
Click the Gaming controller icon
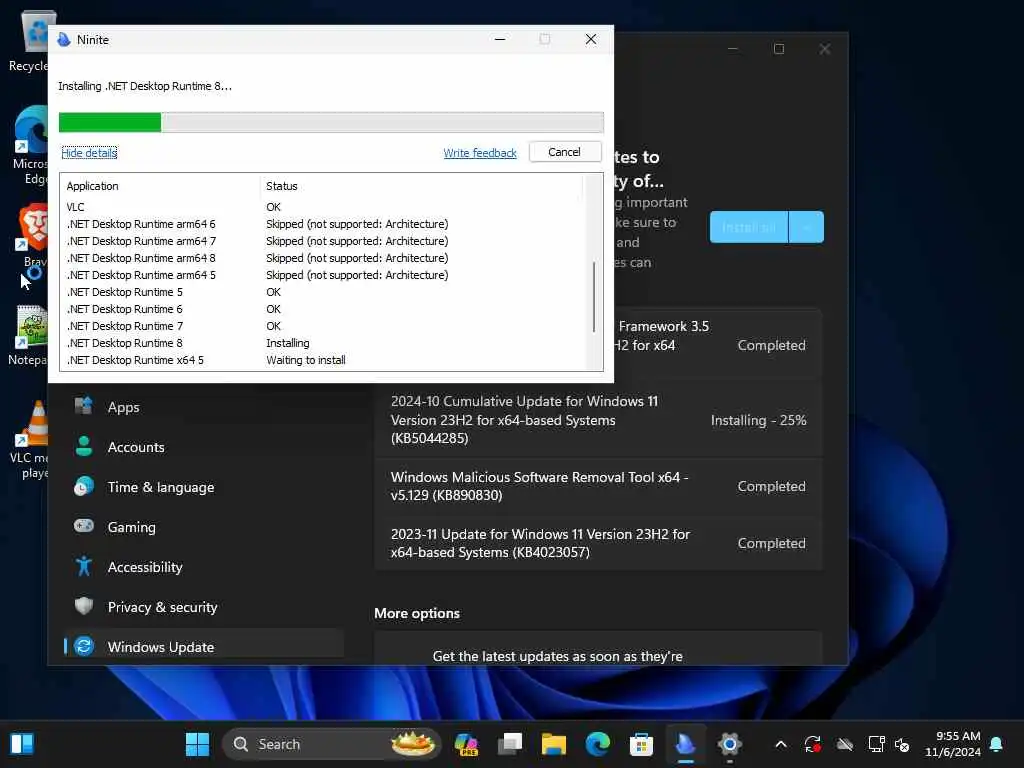tap(84, 526)
